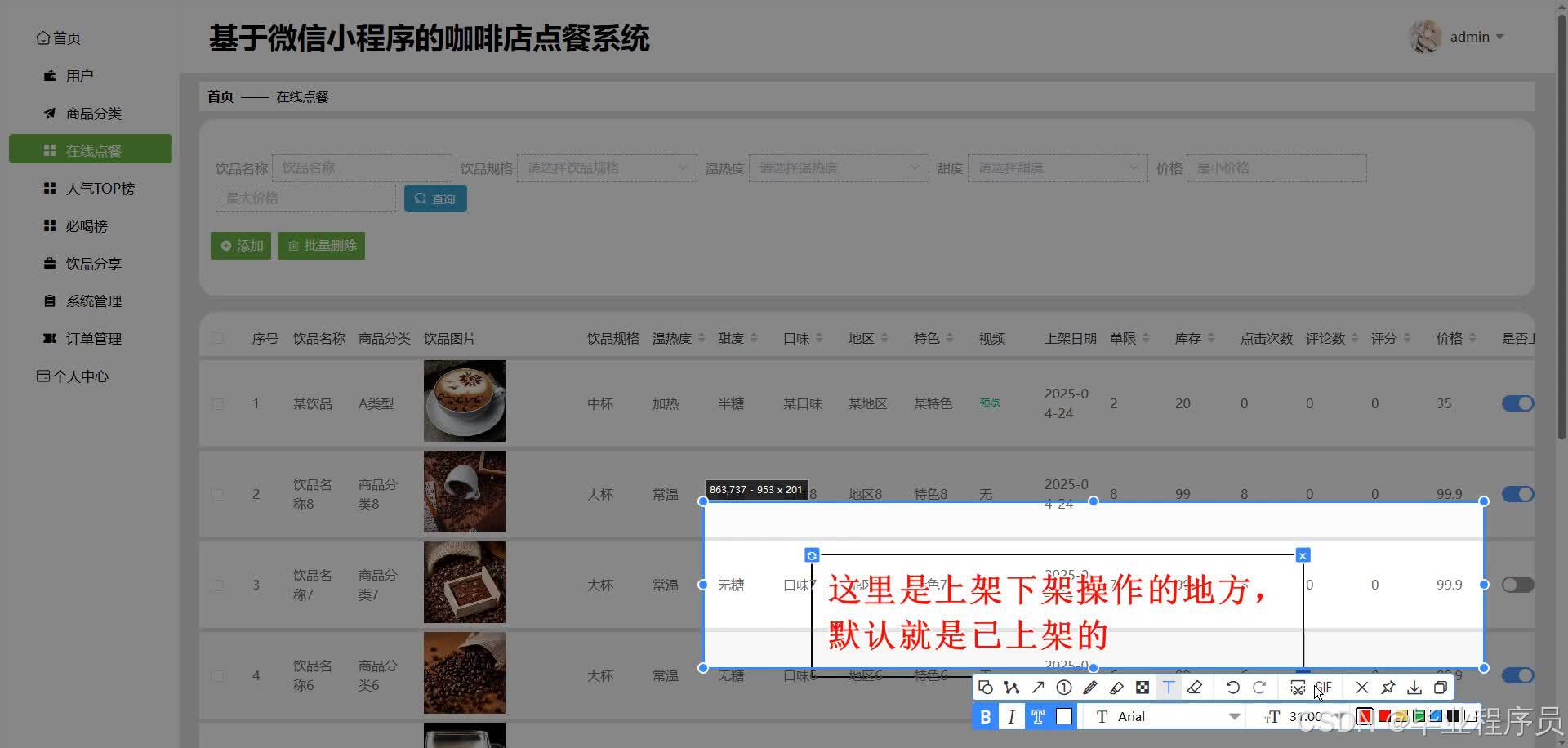The image size is (1568, 748).
Task: Toggle bold text formatting
Action: pyautogui.click(x=986, y=717)
